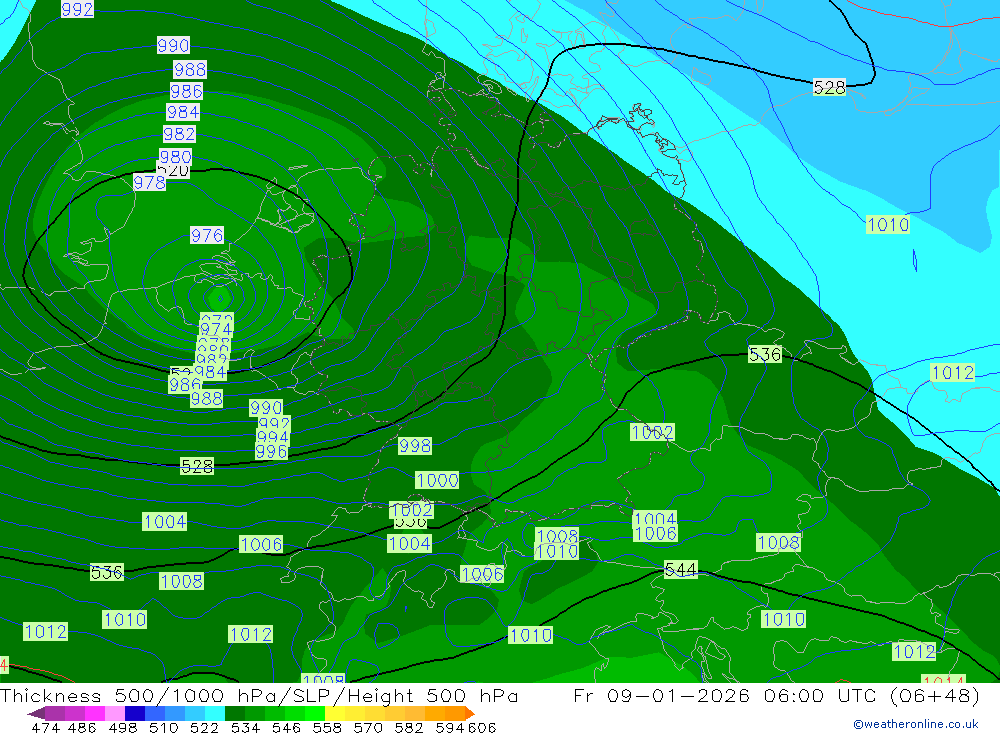Click the 1010 label stacked beneath 1008
Image resolution: width=1000 pixels, height=733 pixels.
tap(557, 551)
